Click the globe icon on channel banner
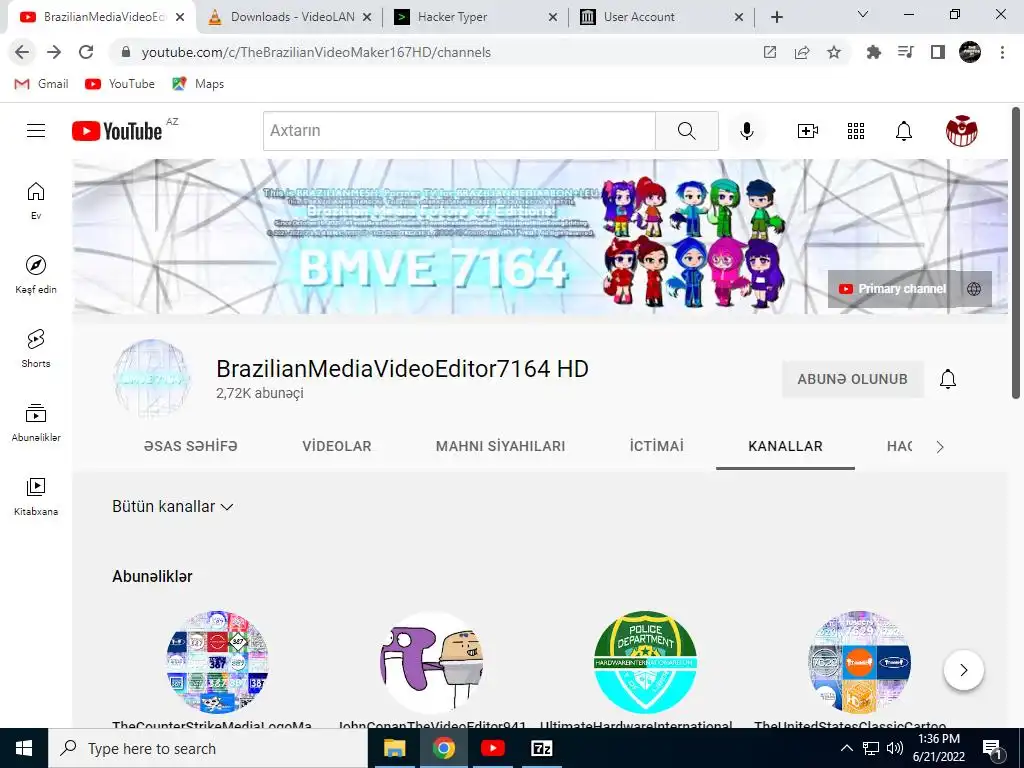1024x768 pixels. point(974,289)
